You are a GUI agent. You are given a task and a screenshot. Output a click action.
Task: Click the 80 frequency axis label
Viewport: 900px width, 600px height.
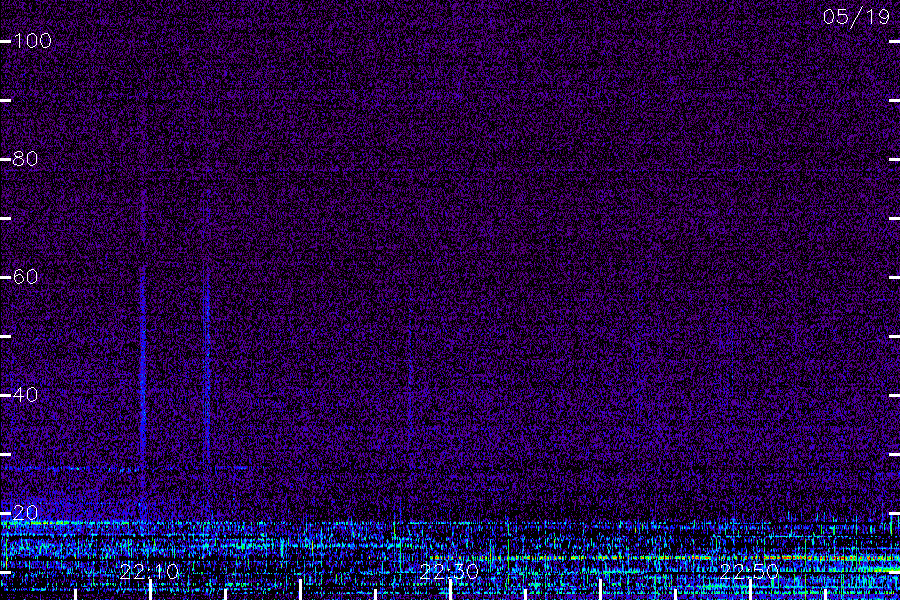coord(25,158)
